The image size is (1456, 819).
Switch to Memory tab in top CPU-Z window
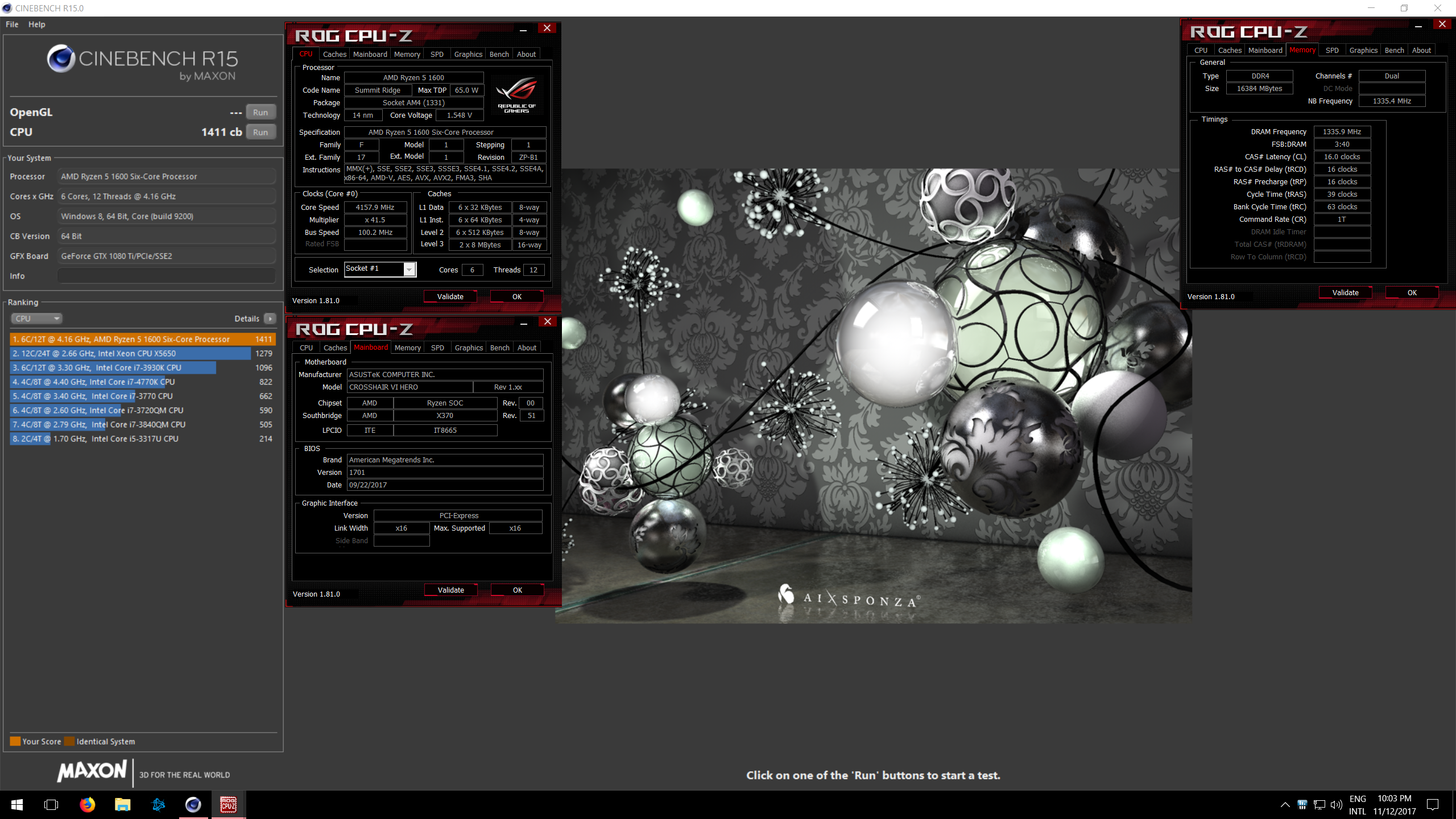pos(407,54)
